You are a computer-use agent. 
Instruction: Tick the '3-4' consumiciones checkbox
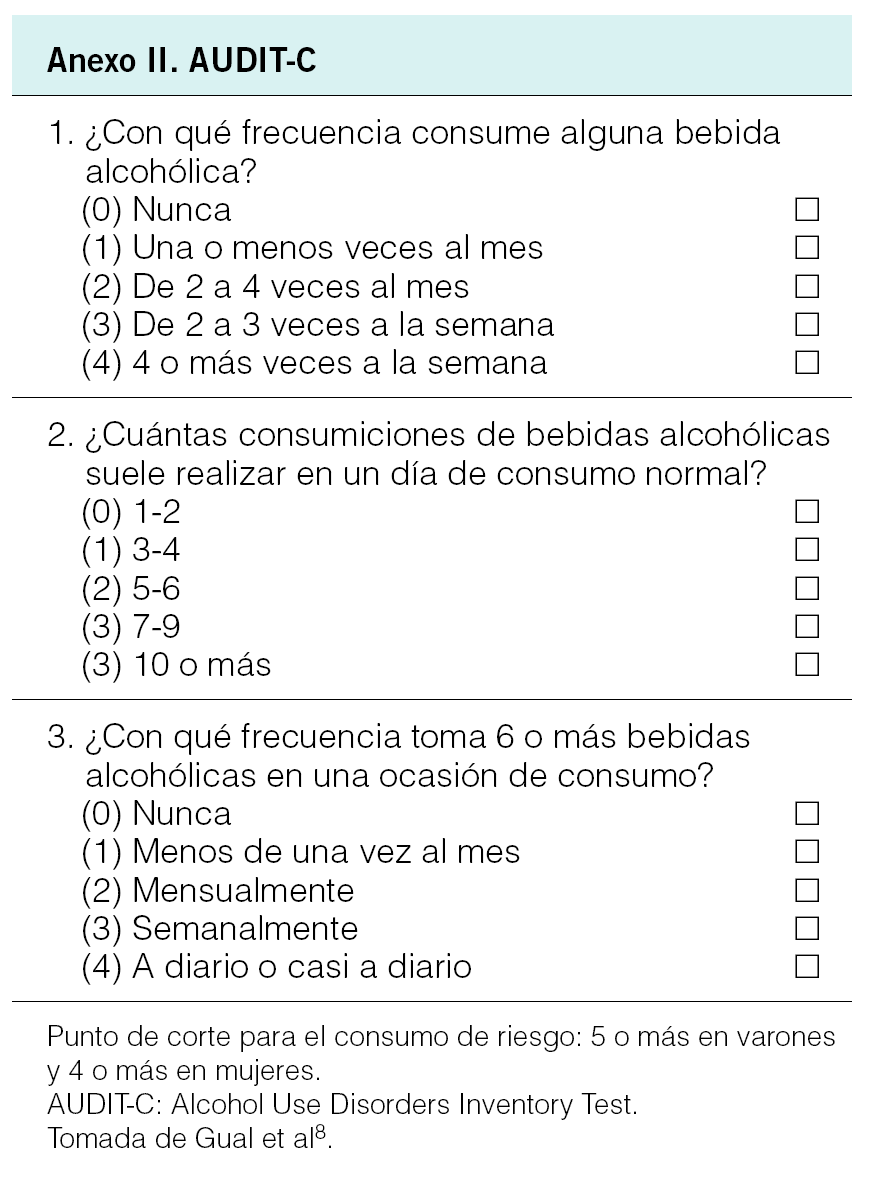pyautogui.click(x=807, y=550)
